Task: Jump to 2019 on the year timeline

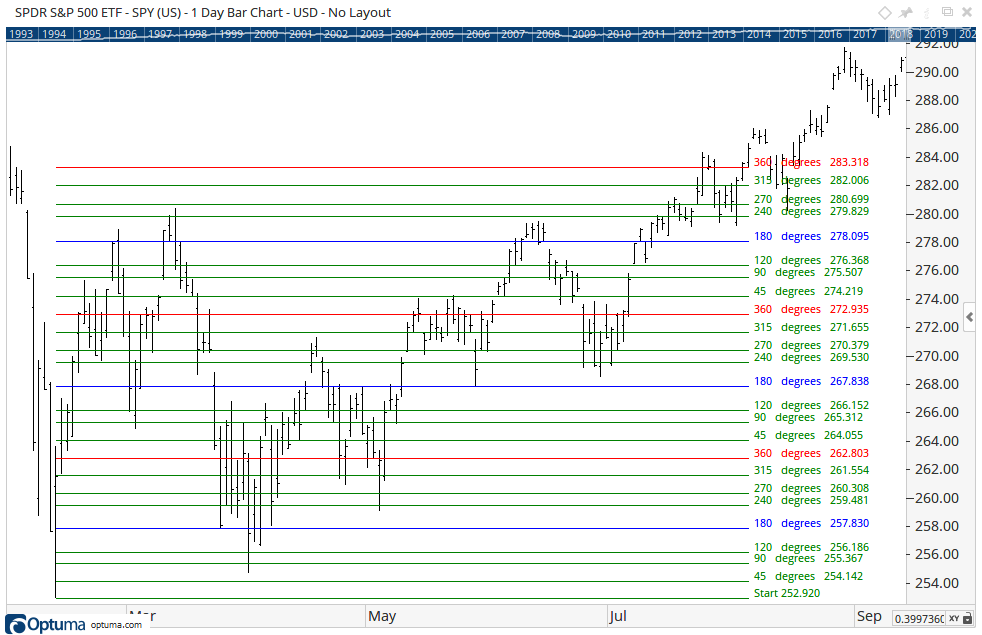Action: tap(936, 34)
